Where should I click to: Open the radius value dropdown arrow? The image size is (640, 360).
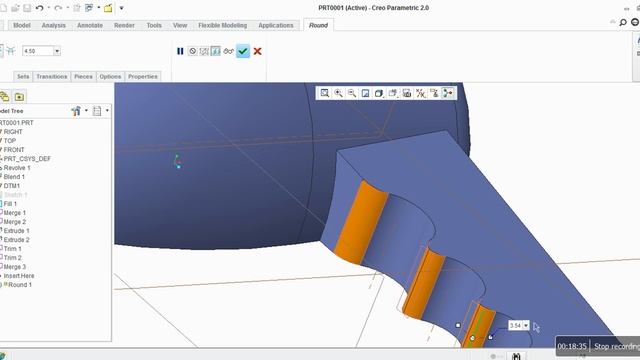[x=57, y=51]
